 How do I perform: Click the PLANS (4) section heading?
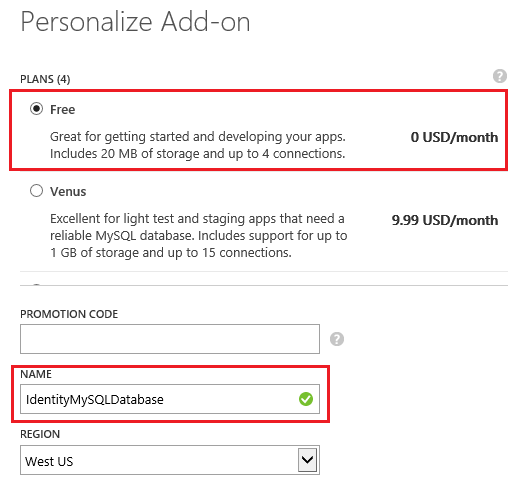tap(45, 79)
